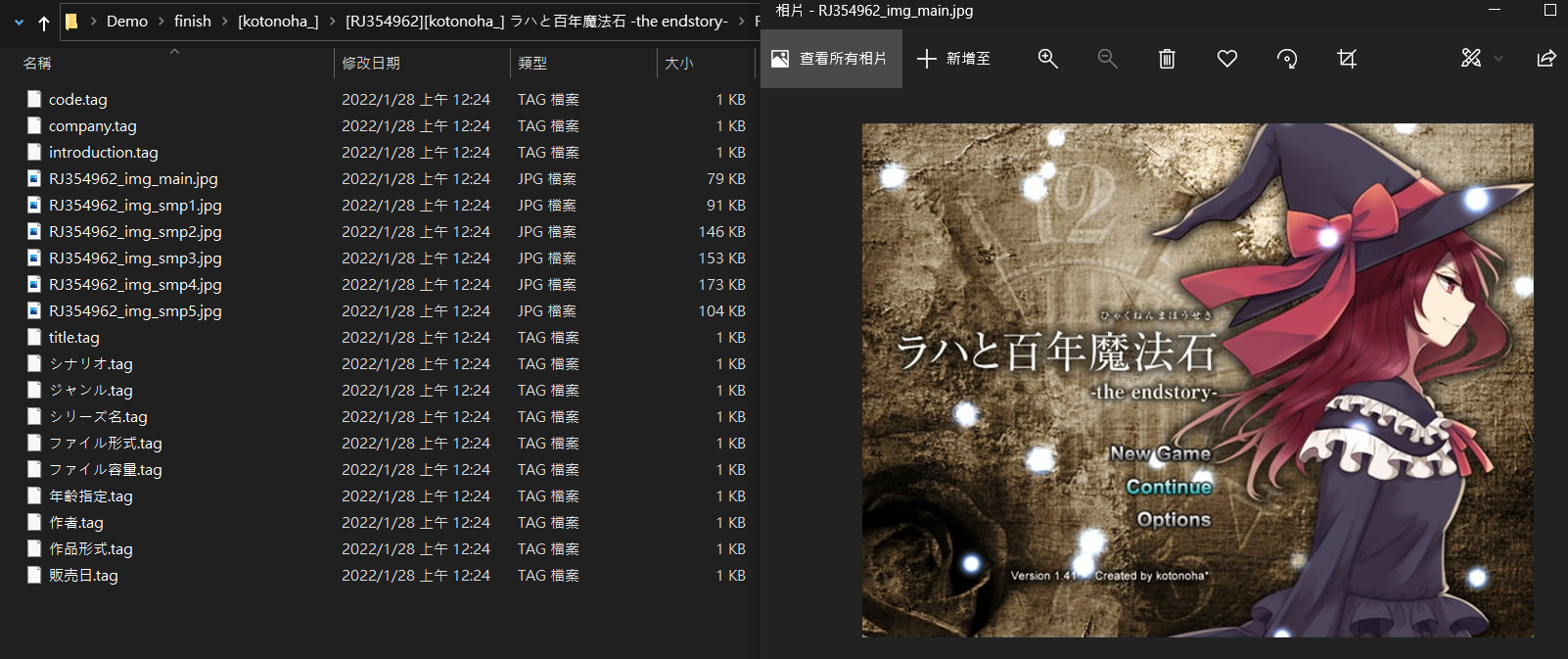The height and width of the screenshot is (659, 1568).
Task: Open the recent locations dropdown arrow in Explorer
Action: [x=19, y=22]
